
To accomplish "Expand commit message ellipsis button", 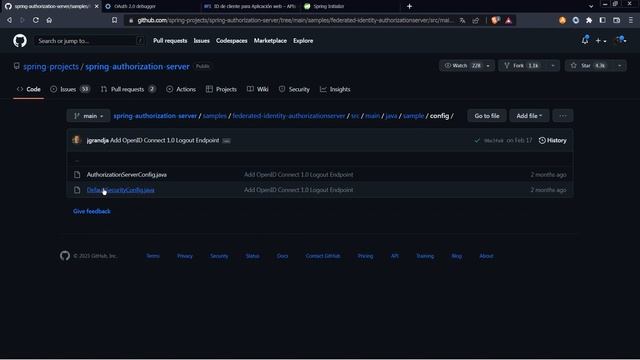I will click(x=227, y=141).
